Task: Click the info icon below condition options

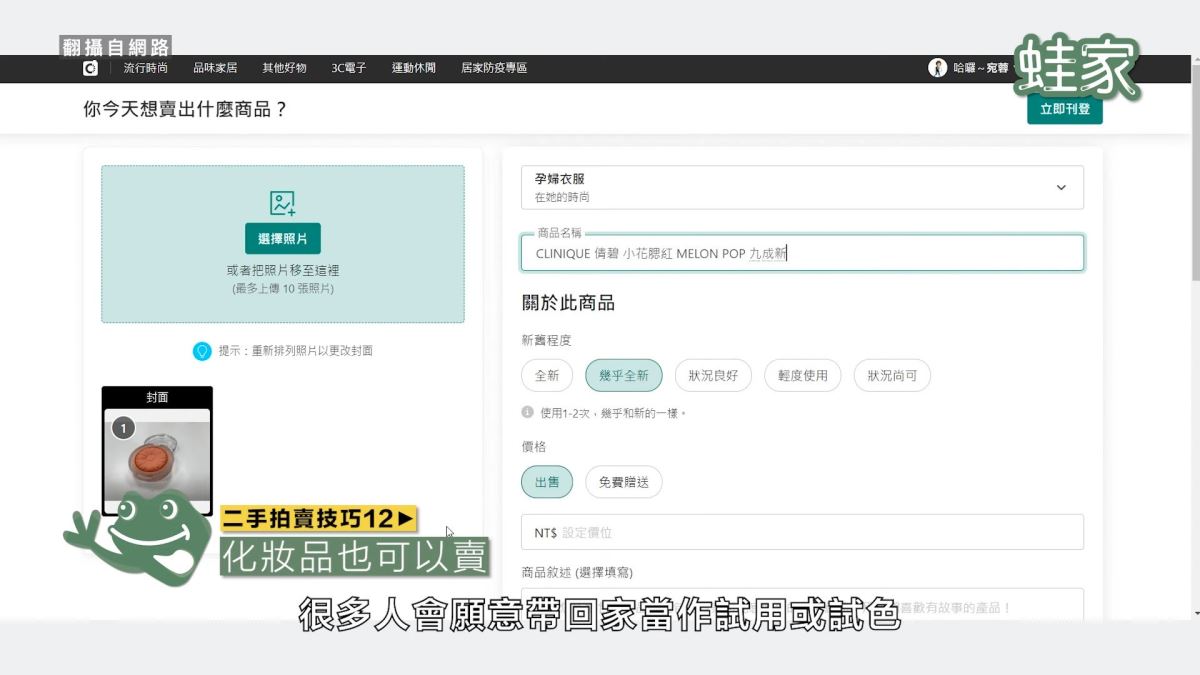Action: (x=527, y=412)
